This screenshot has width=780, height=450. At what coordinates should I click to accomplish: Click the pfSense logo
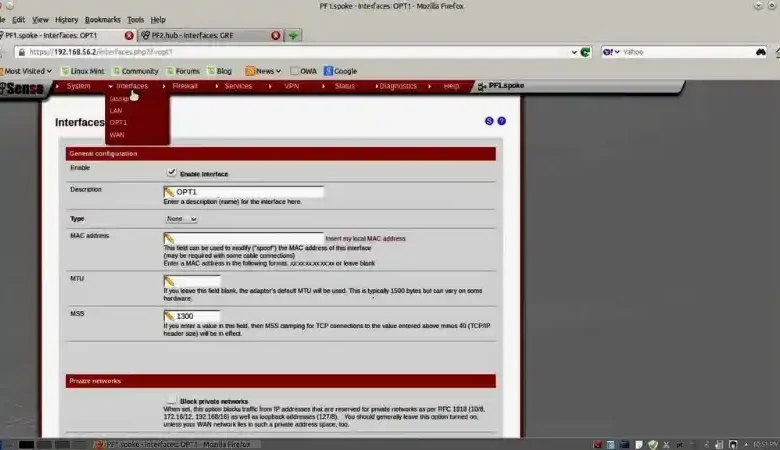[x=22, y=89]
